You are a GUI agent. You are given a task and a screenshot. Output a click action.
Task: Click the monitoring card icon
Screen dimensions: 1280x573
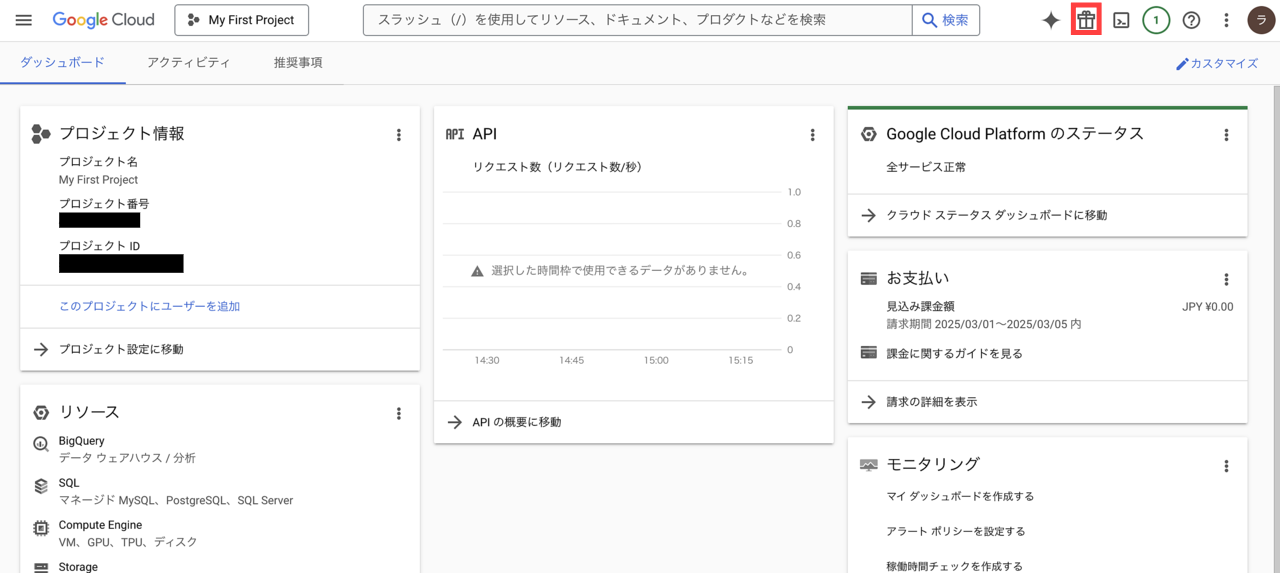[868, 465]
